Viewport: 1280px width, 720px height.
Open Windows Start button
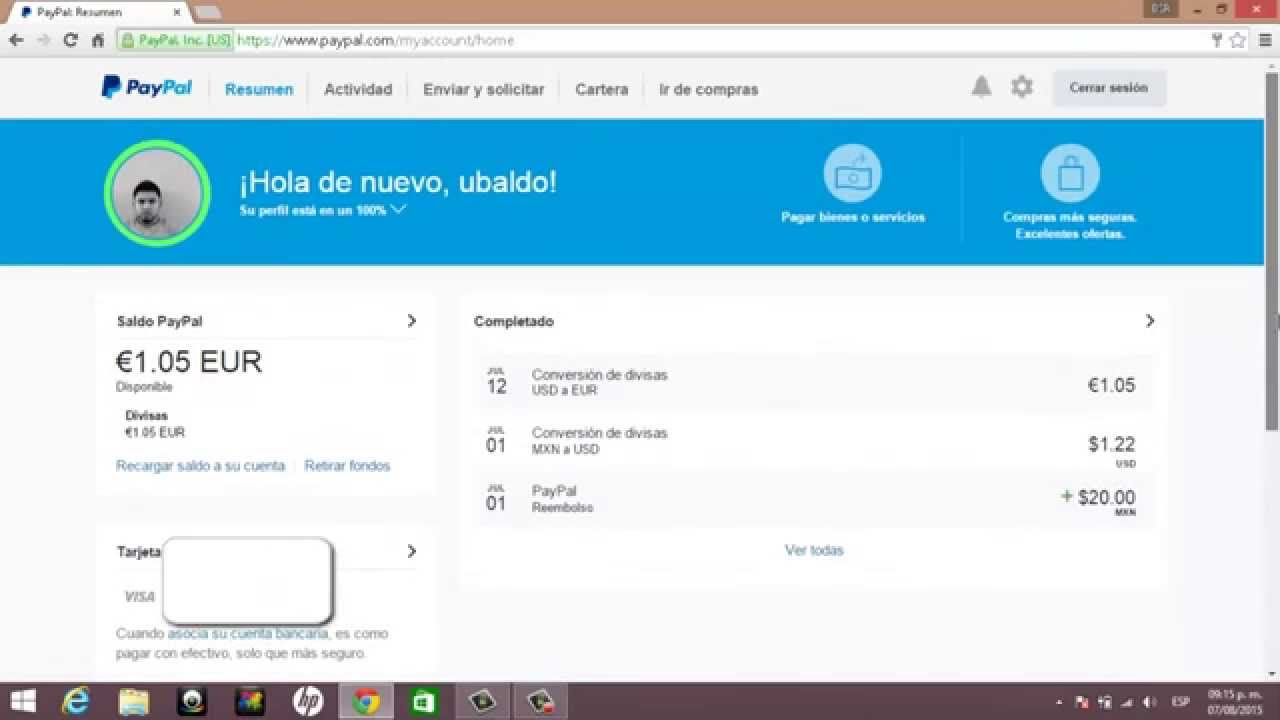click(23, 702)
